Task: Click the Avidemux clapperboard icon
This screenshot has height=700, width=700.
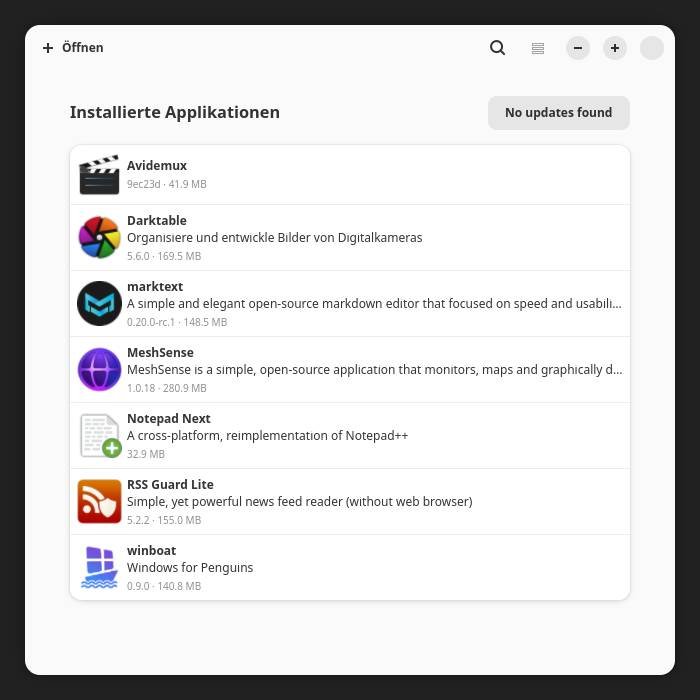Action: pos(99,175)
